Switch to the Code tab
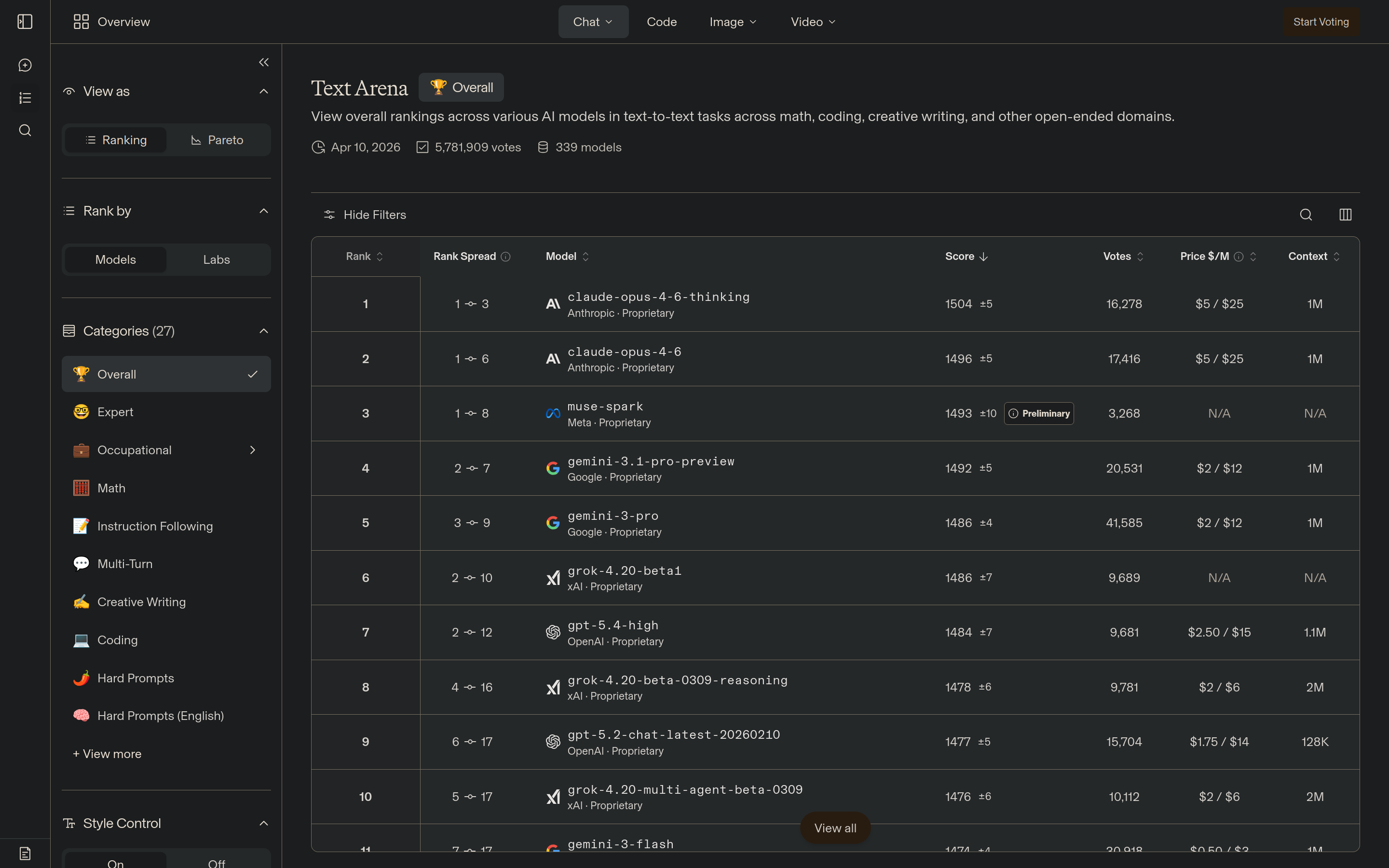The height and width of the screenshot is (868, 1389). (x=662, y=22)
